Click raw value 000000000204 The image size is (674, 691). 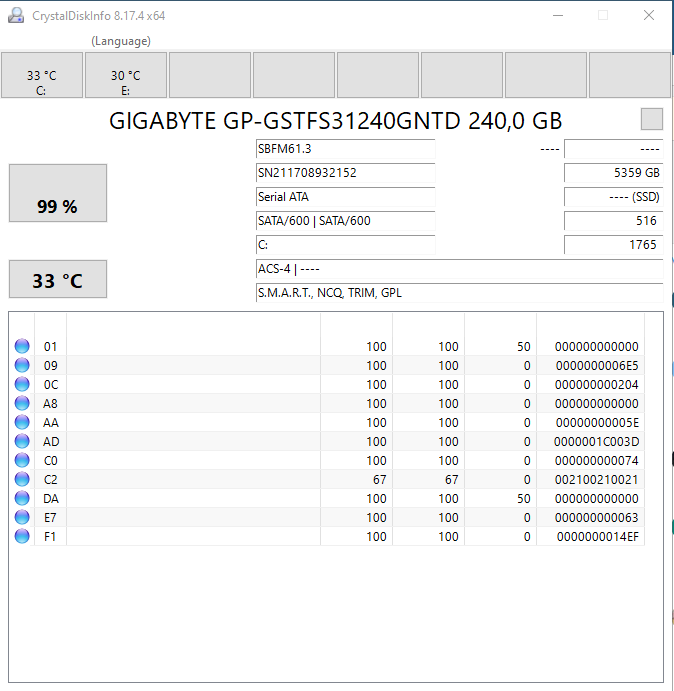596,385
